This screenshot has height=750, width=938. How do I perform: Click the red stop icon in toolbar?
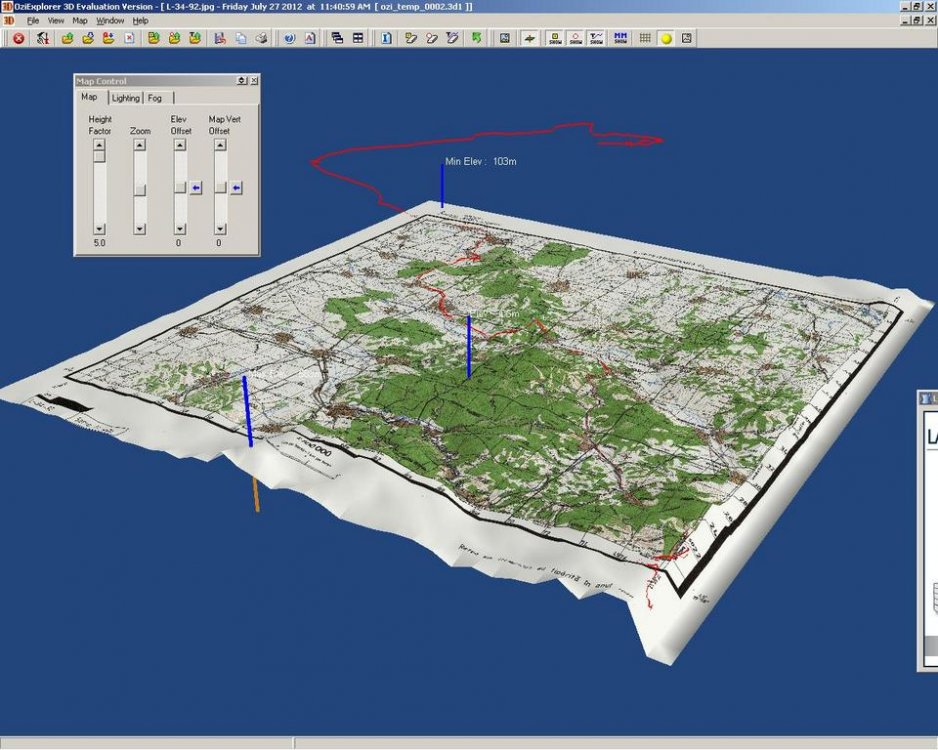pos(18,38)
